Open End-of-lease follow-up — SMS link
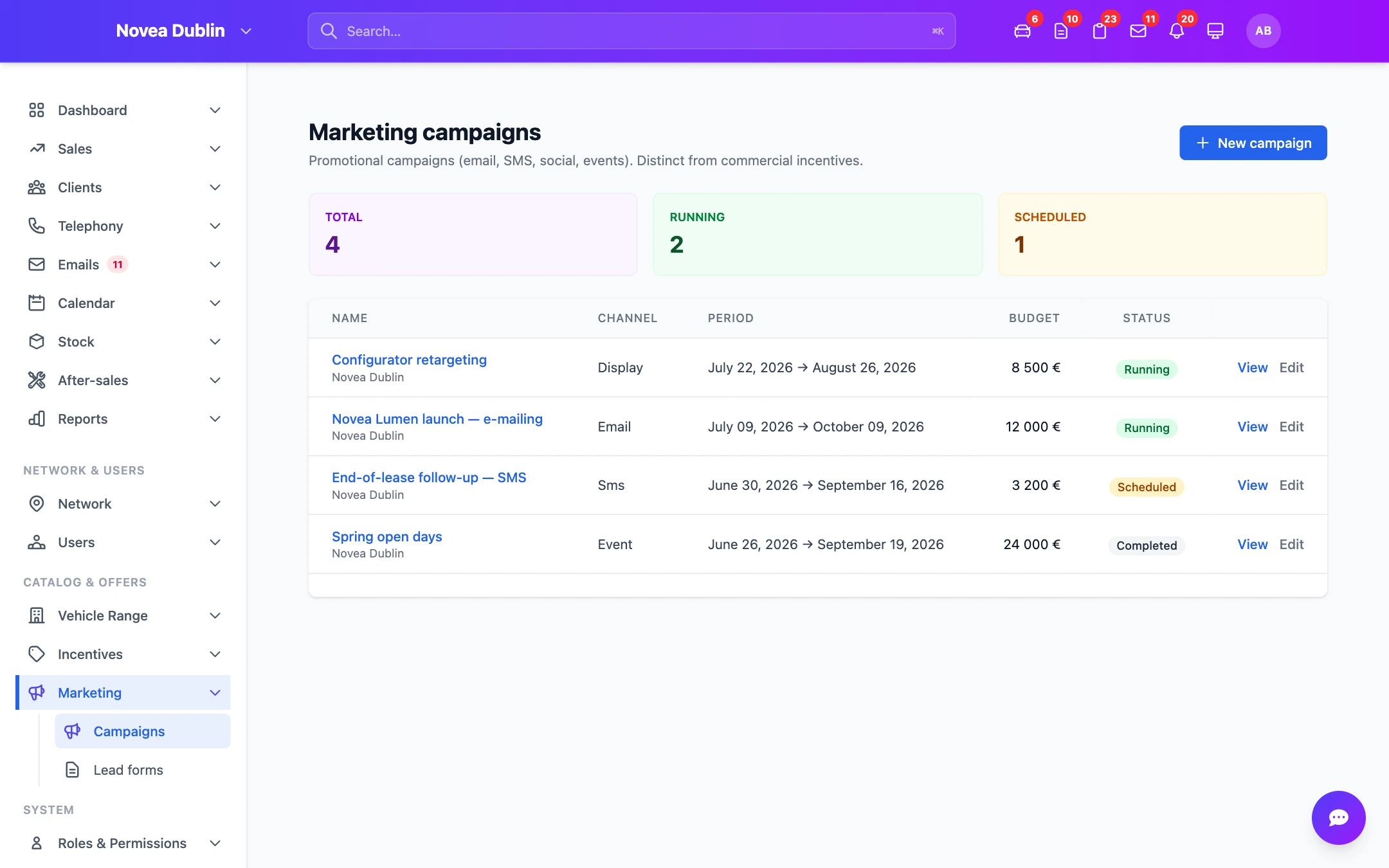The height and width of the screenshot is (868, 1389). (429, 477)
